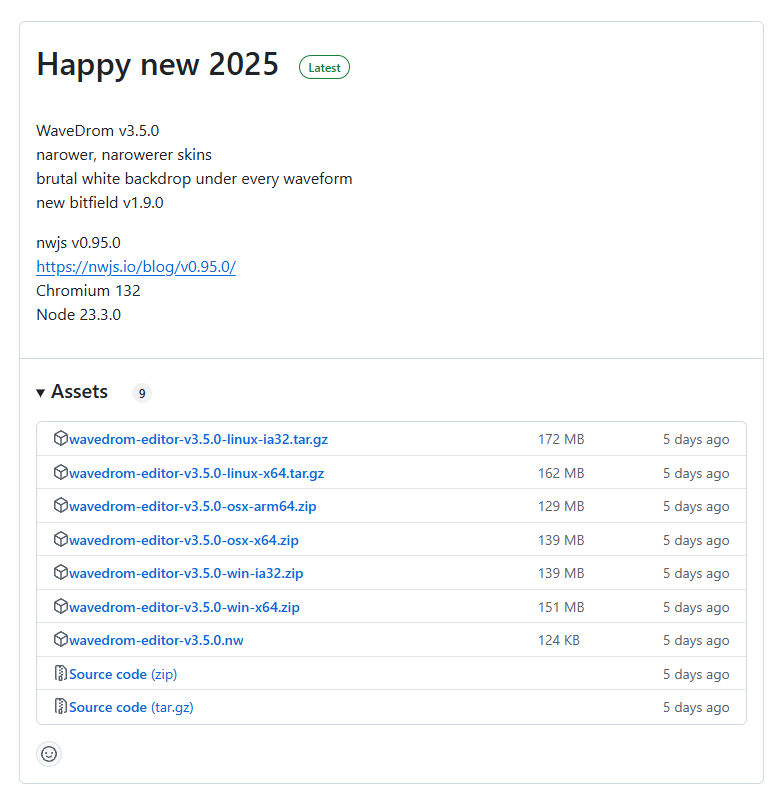Click 5 days ago for Source code (zip)

696,674
